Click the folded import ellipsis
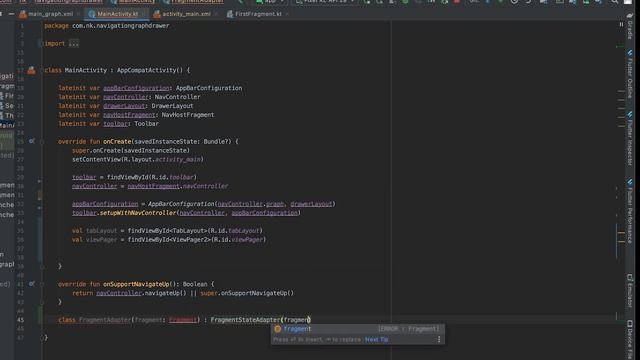The image size is (640, 360). [74, 43]
